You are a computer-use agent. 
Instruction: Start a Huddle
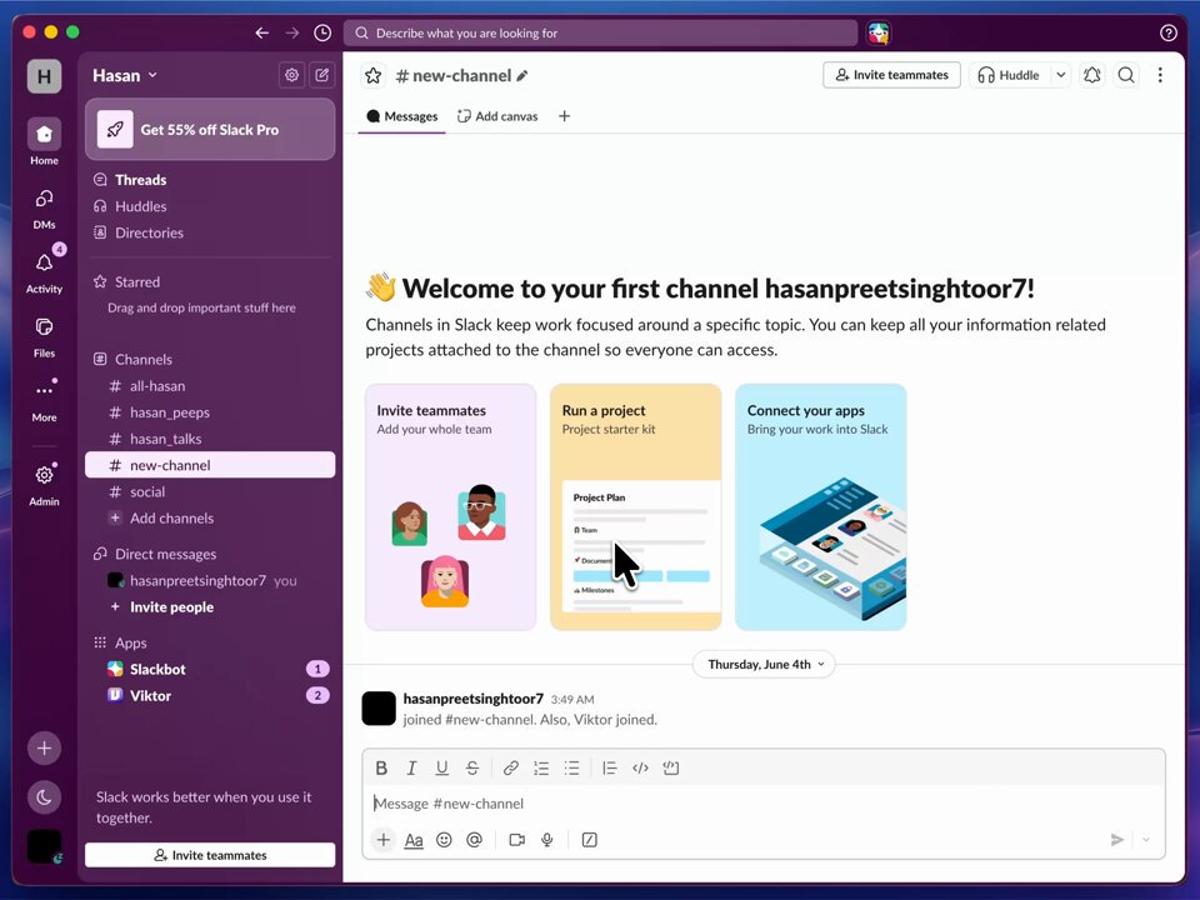pos(1009,75)
